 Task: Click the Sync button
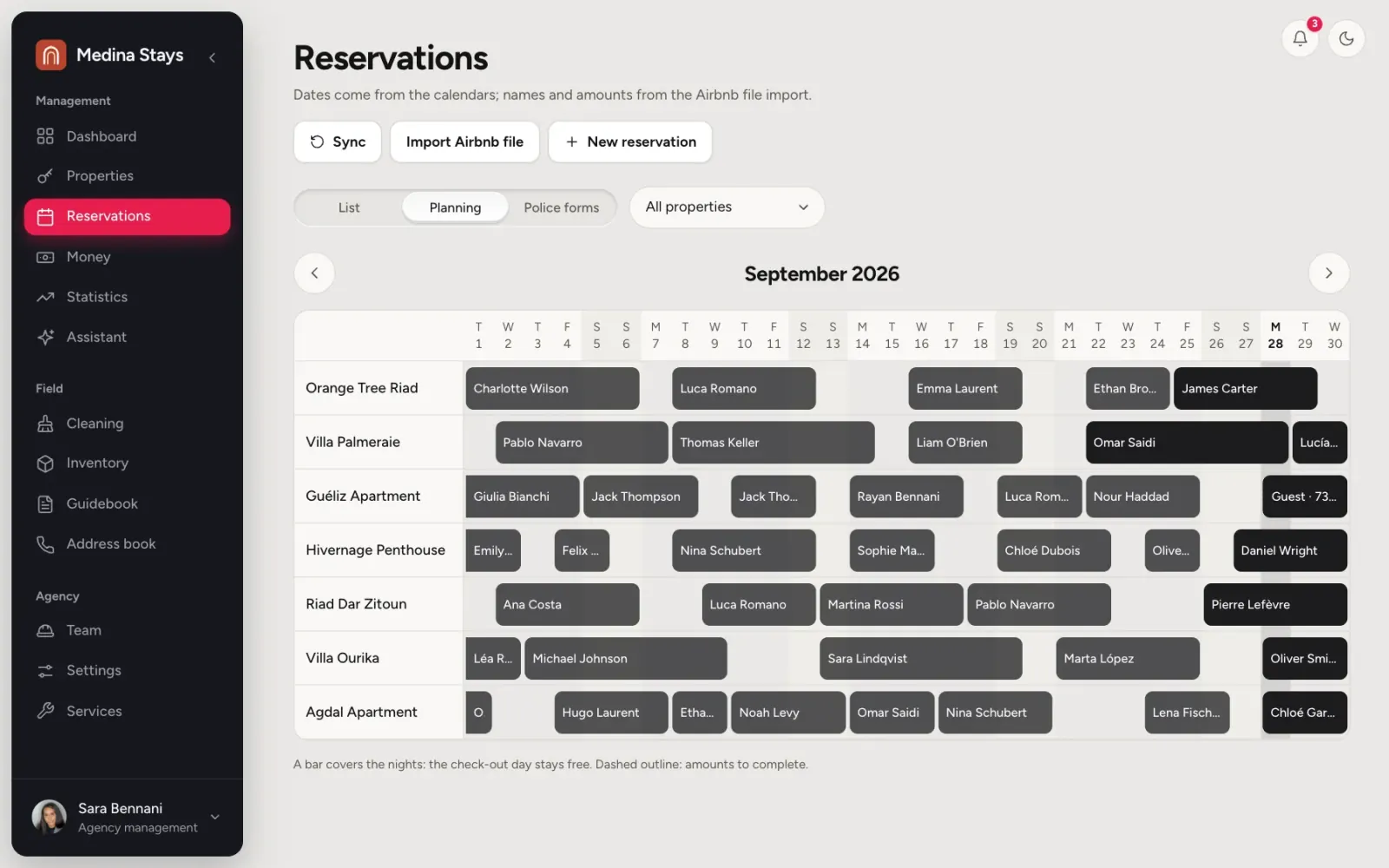click(x=338, y=141)
